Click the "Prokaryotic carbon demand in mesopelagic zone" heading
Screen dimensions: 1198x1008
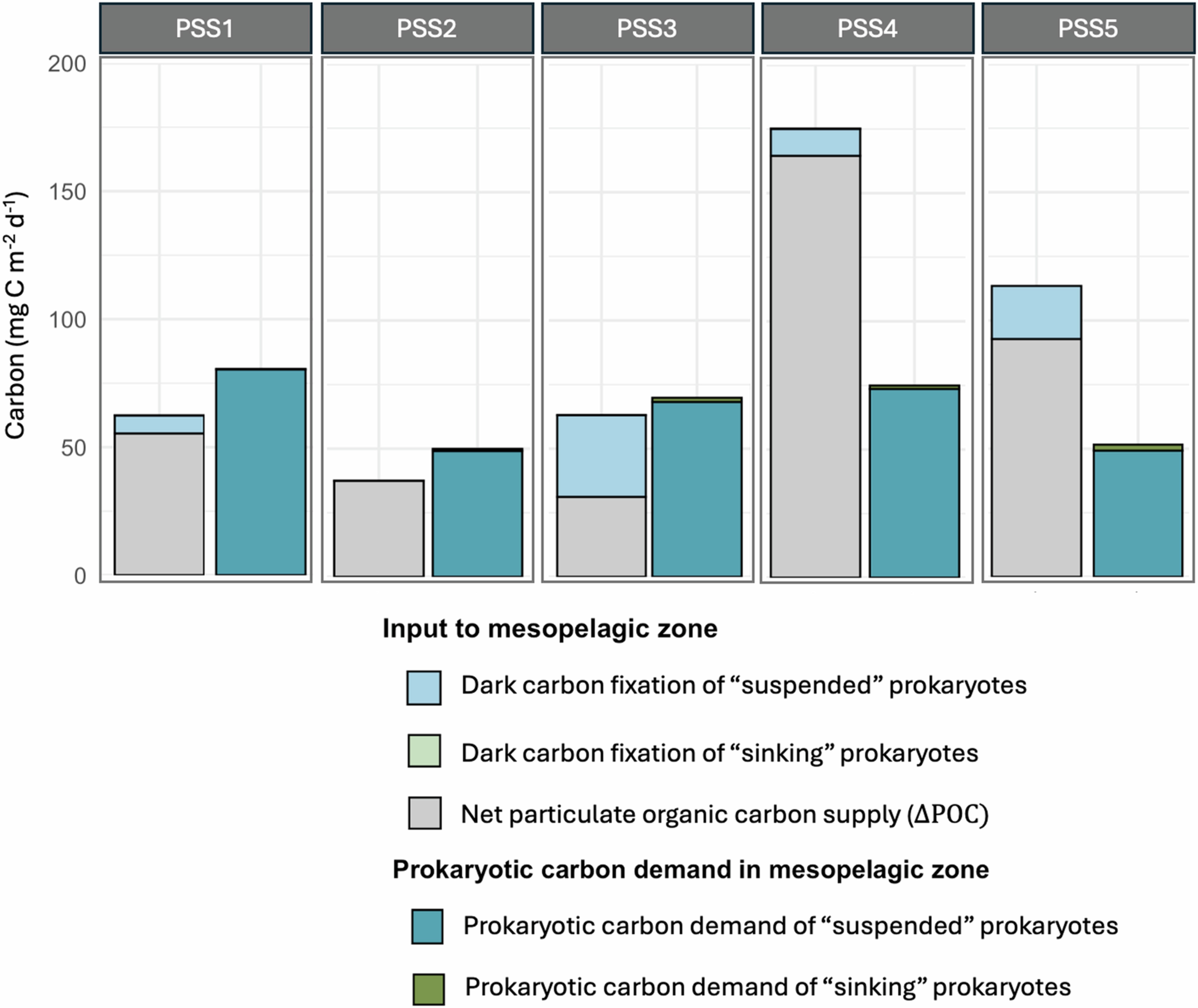tap(691, 870)
